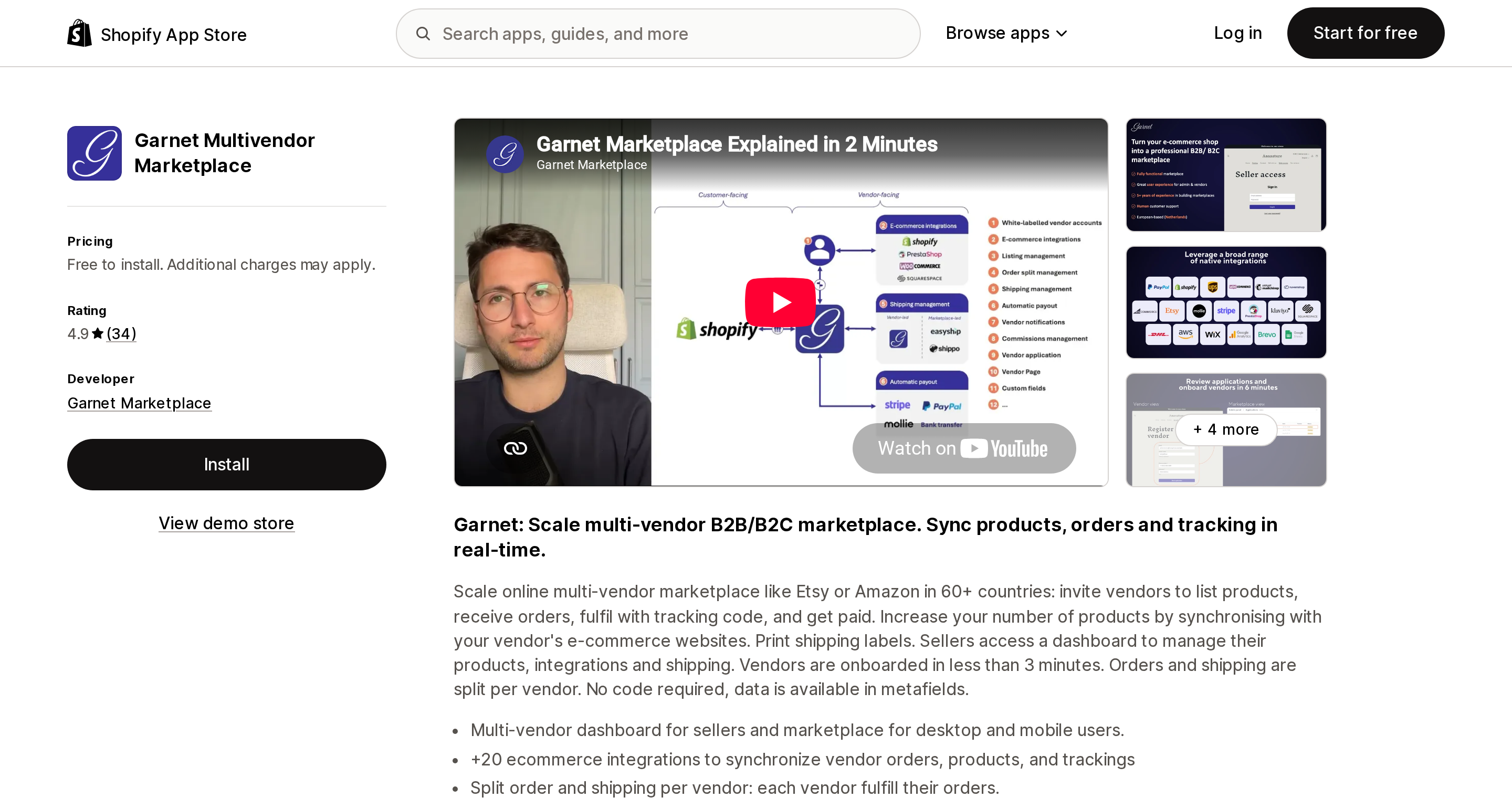Click Watch on YouTube button
This screenshot has height=798, width=1512.
pyautogui.click(x=964, y=448)
